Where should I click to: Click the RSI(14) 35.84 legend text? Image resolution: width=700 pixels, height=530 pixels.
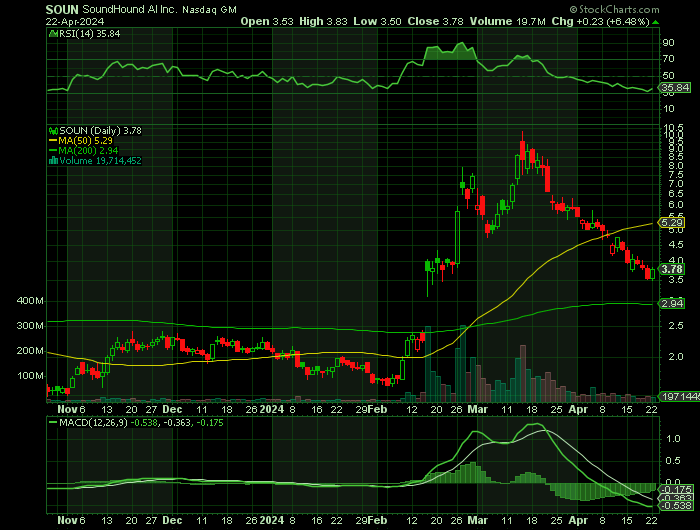tap(89, 33)
